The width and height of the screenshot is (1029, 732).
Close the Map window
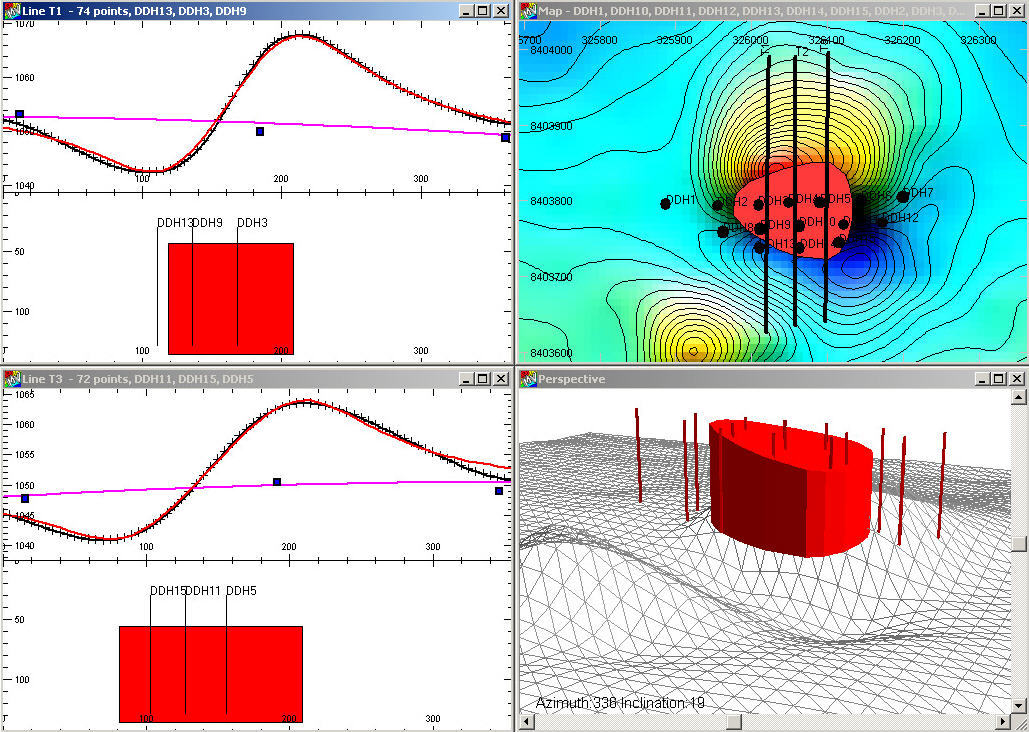click(x=1016, y=10)
